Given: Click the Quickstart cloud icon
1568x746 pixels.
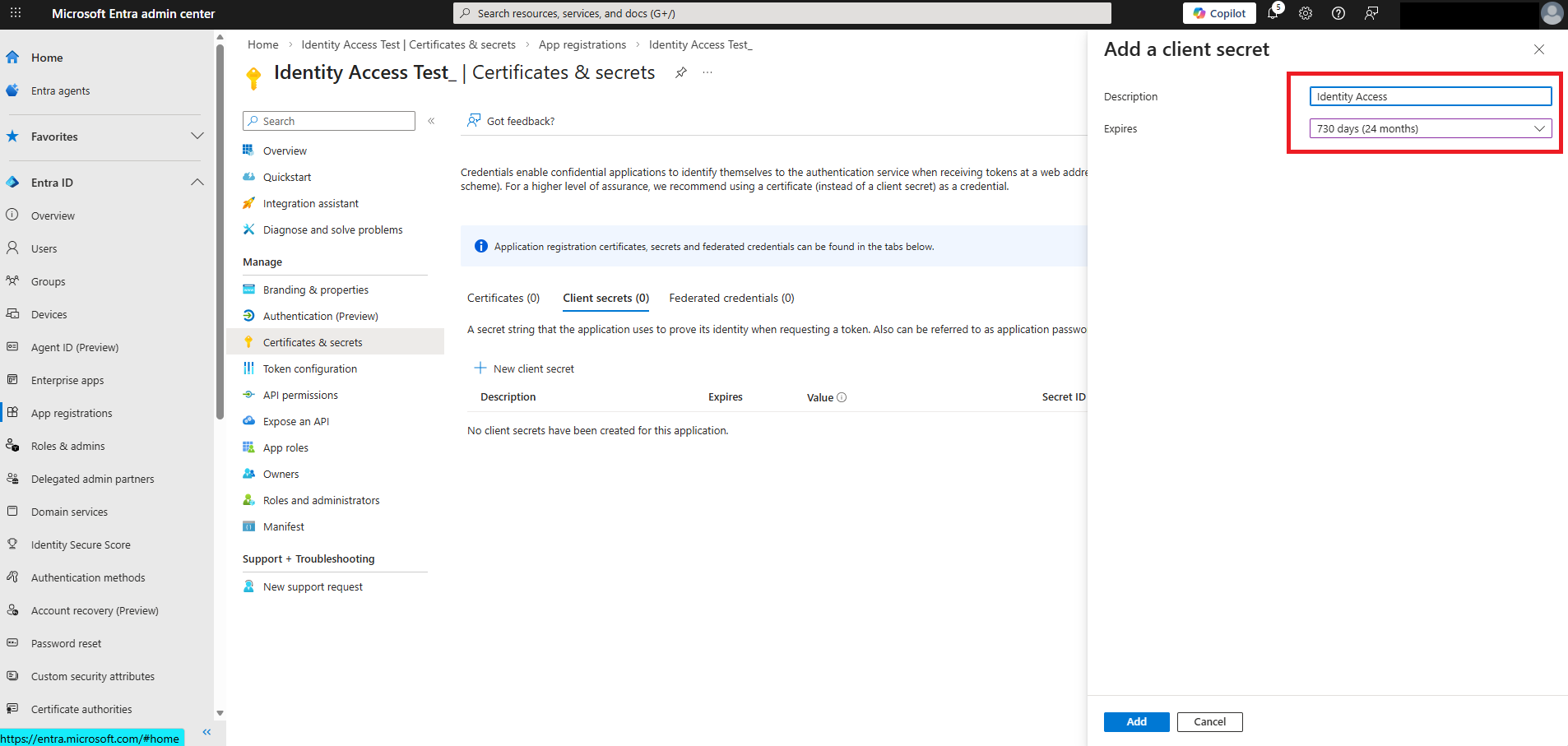Looking at the screenshot, I should point(248,177).
